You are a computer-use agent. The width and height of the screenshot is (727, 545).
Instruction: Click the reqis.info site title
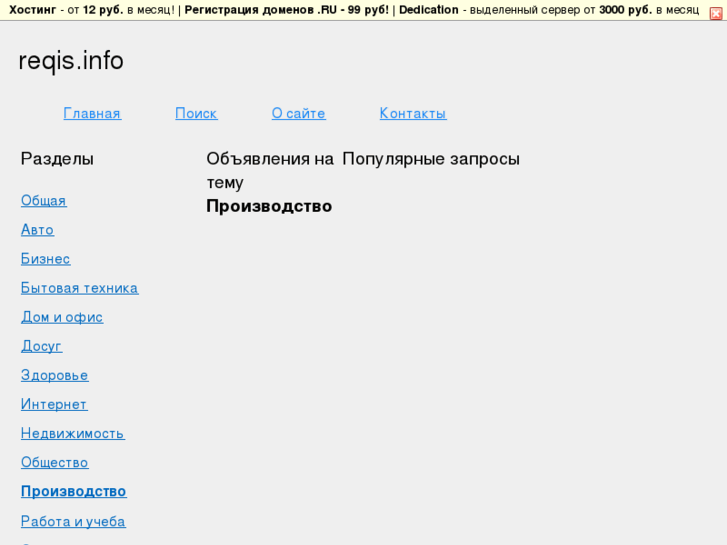71,61
